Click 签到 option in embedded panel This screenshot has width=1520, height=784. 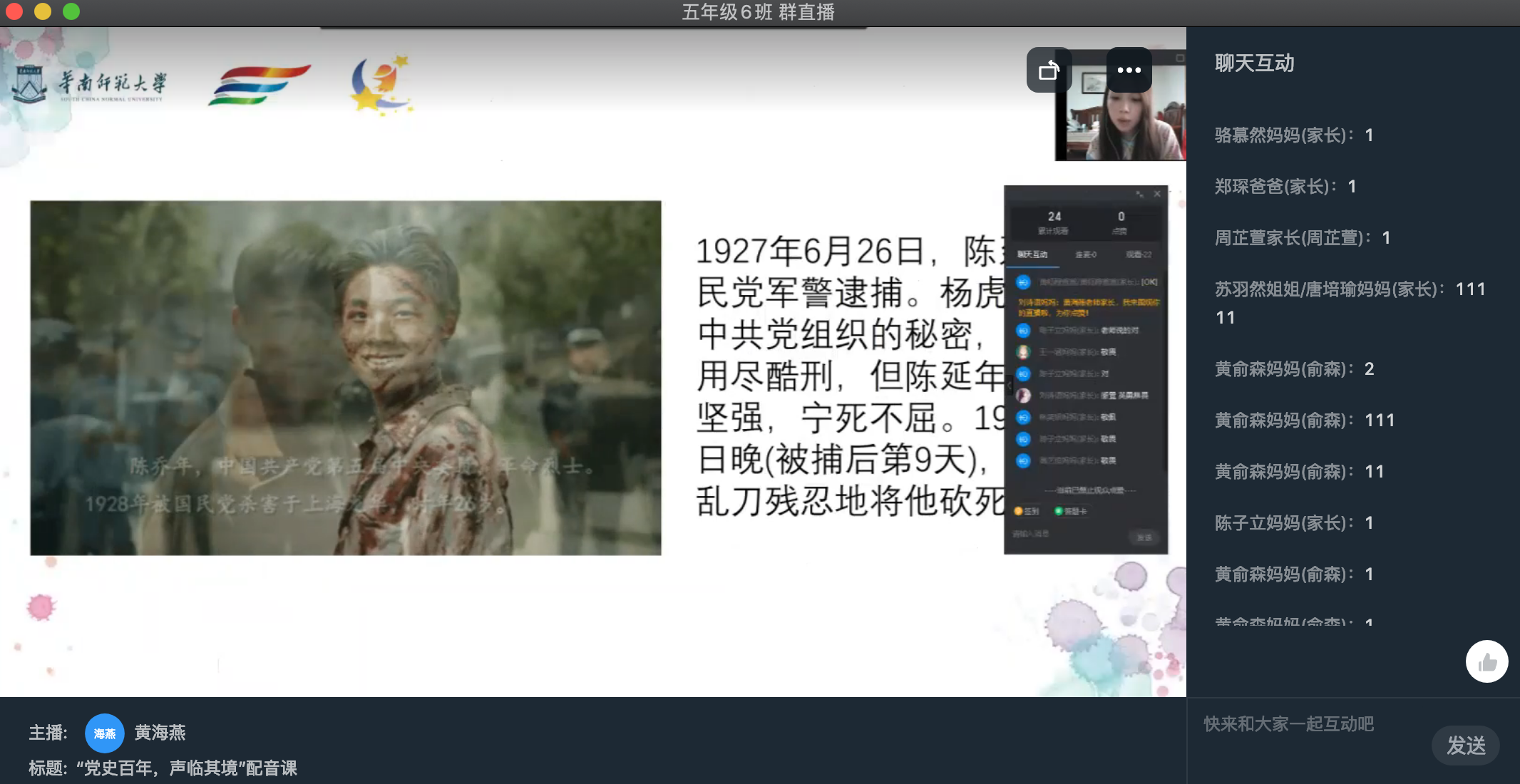coord(1027,511)
